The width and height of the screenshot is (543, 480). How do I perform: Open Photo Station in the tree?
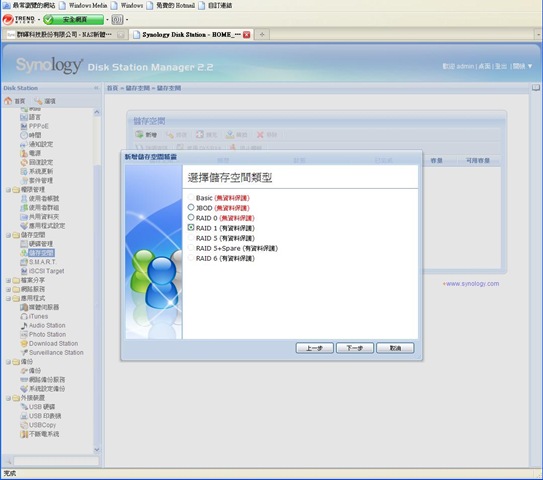(x=43, y=334)
